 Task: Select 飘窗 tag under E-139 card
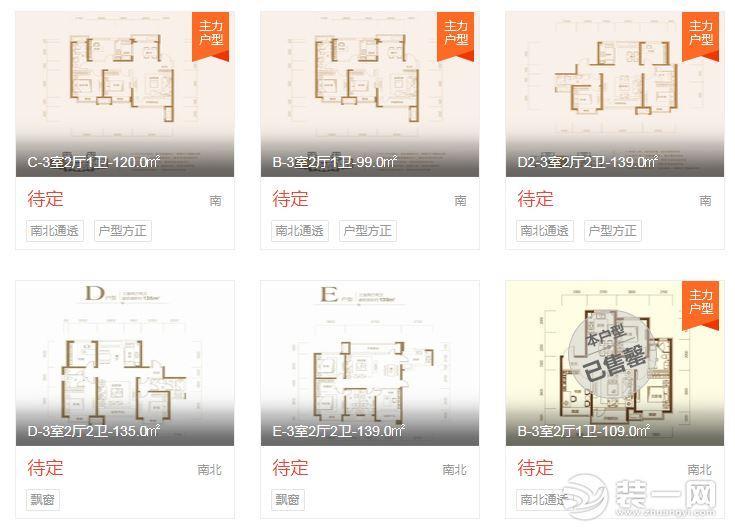click(x=288, y=500)
